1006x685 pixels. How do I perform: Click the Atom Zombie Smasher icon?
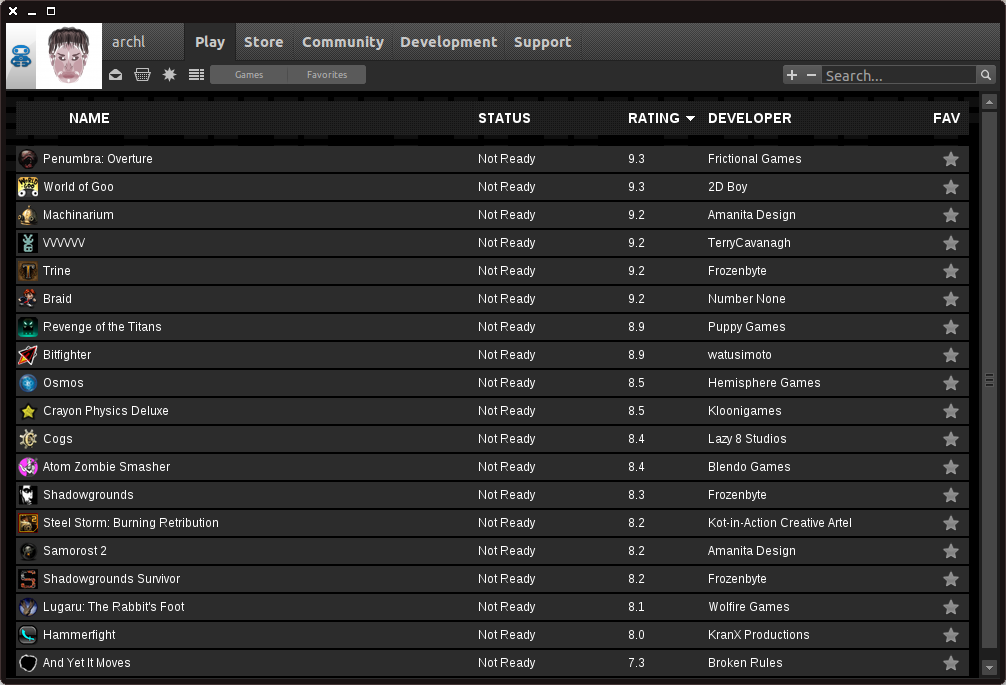28,467
